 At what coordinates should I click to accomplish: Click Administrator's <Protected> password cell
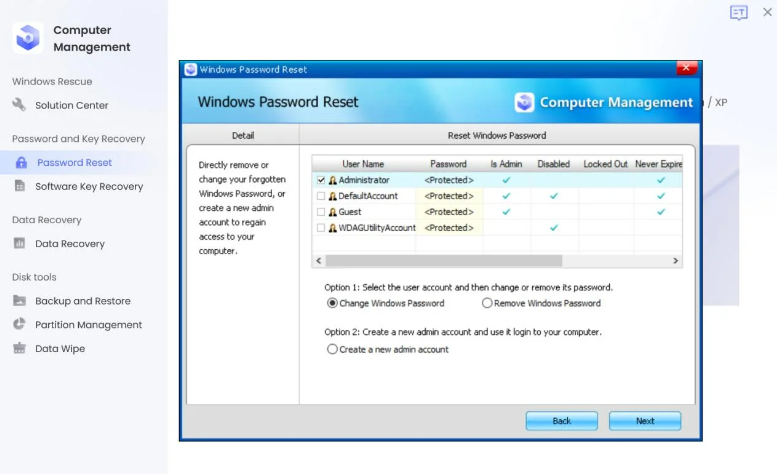[x=449, y=180]
